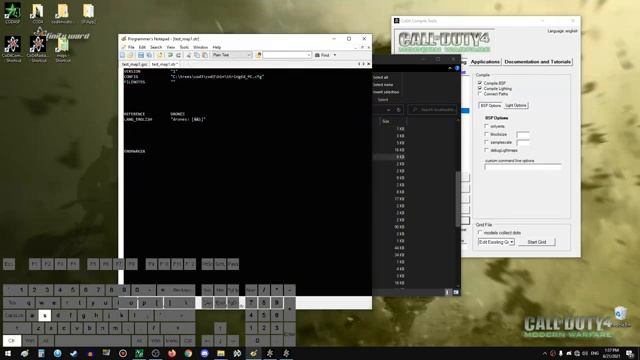This screenshot has width=640, height=360.
Task: Switch to test_map1.gsc tab
Action: [134, 64]
